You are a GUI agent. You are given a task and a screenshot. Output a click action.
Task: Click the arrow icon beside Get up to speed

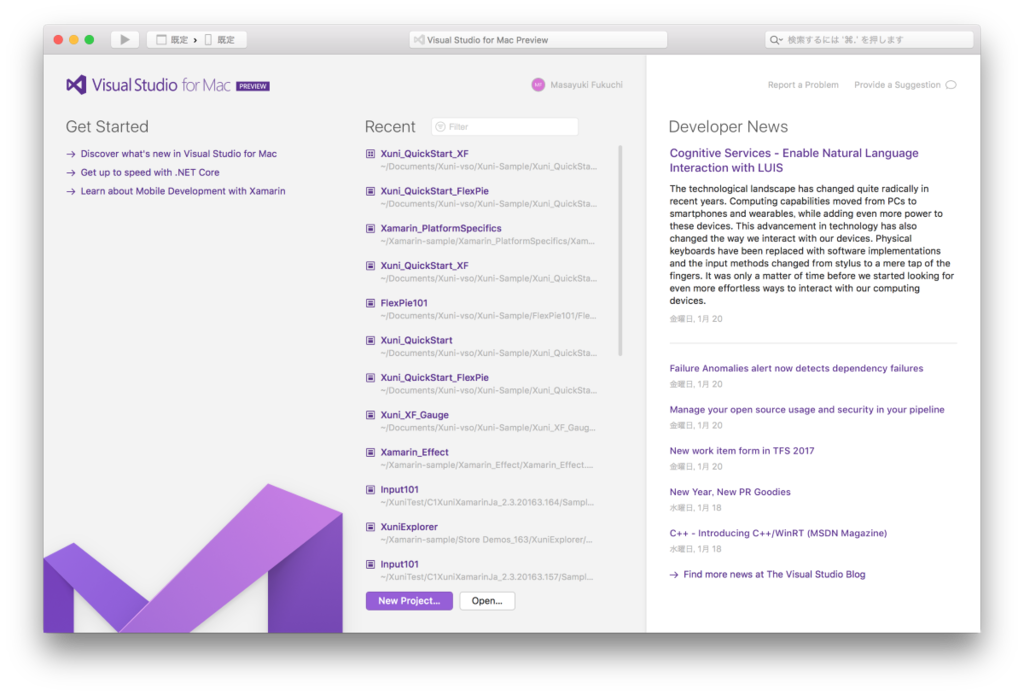[71, 173]
